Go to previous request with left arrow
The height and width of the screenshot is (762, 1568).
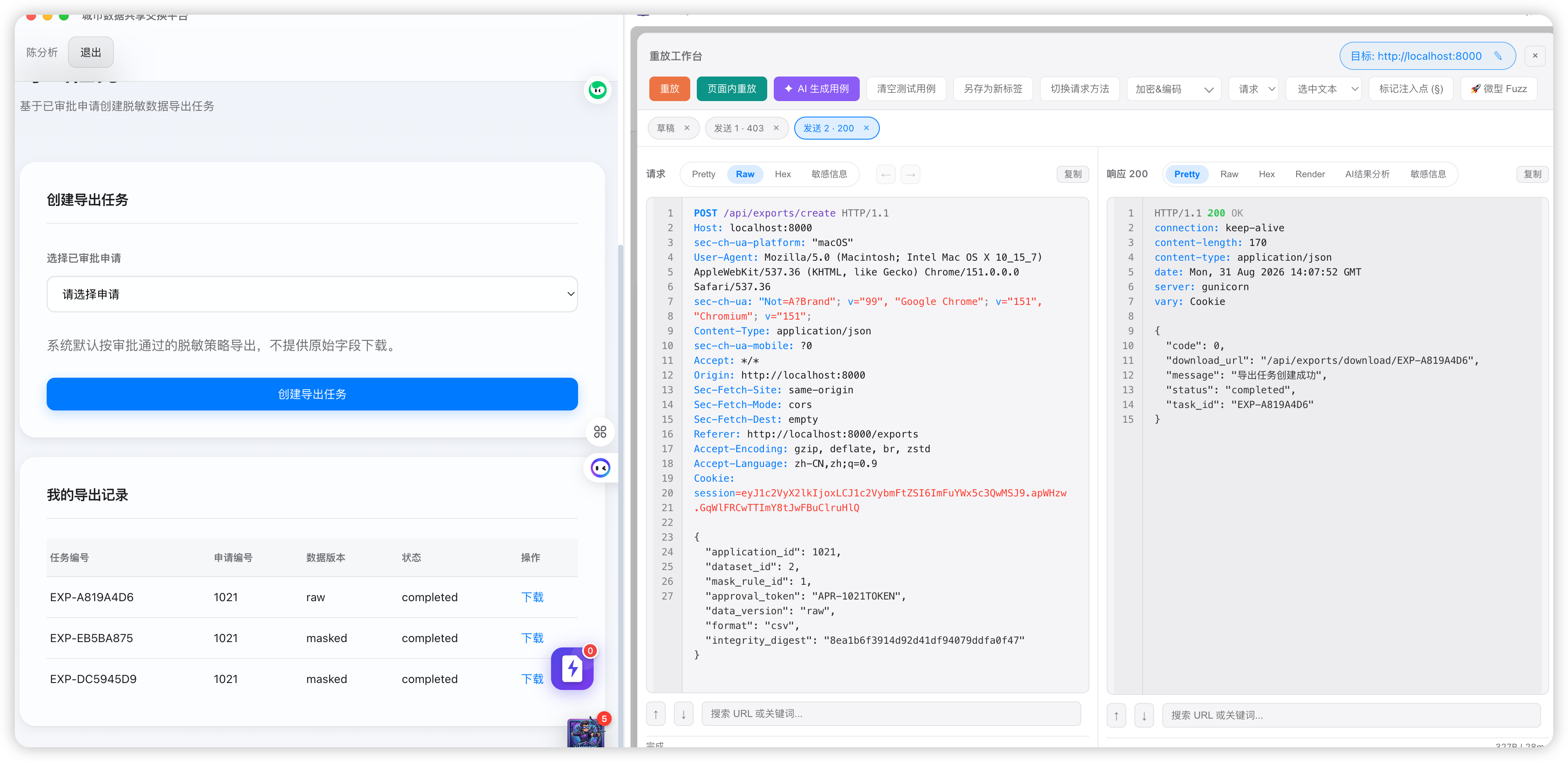(x=886, y=175)
